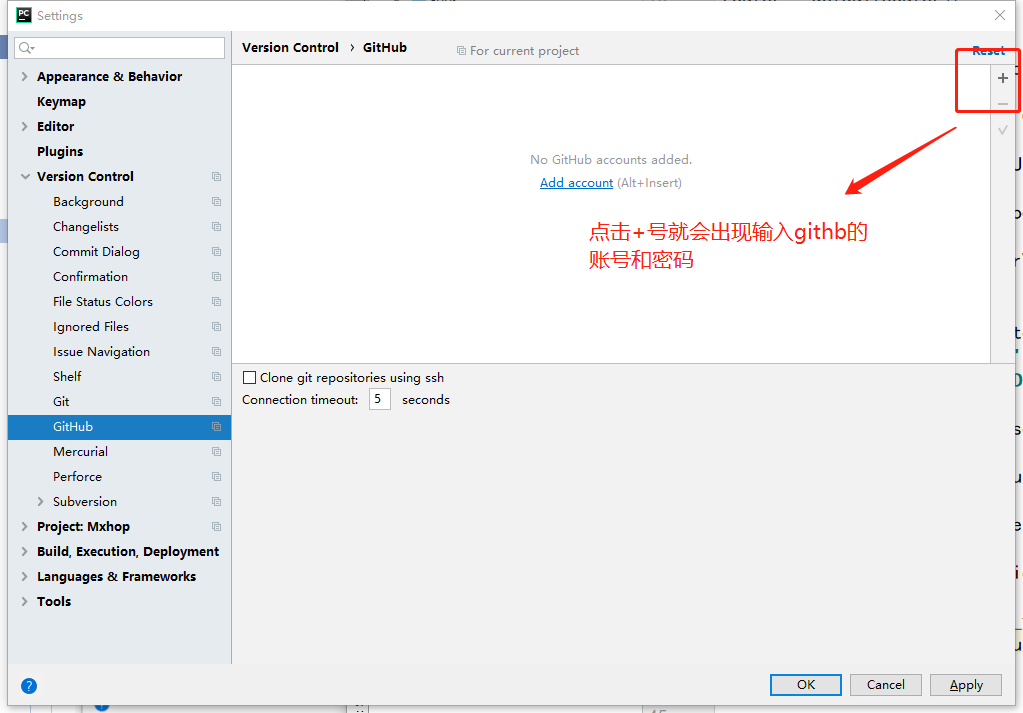
Task: Click the Apply button
Action: (966, 685)
